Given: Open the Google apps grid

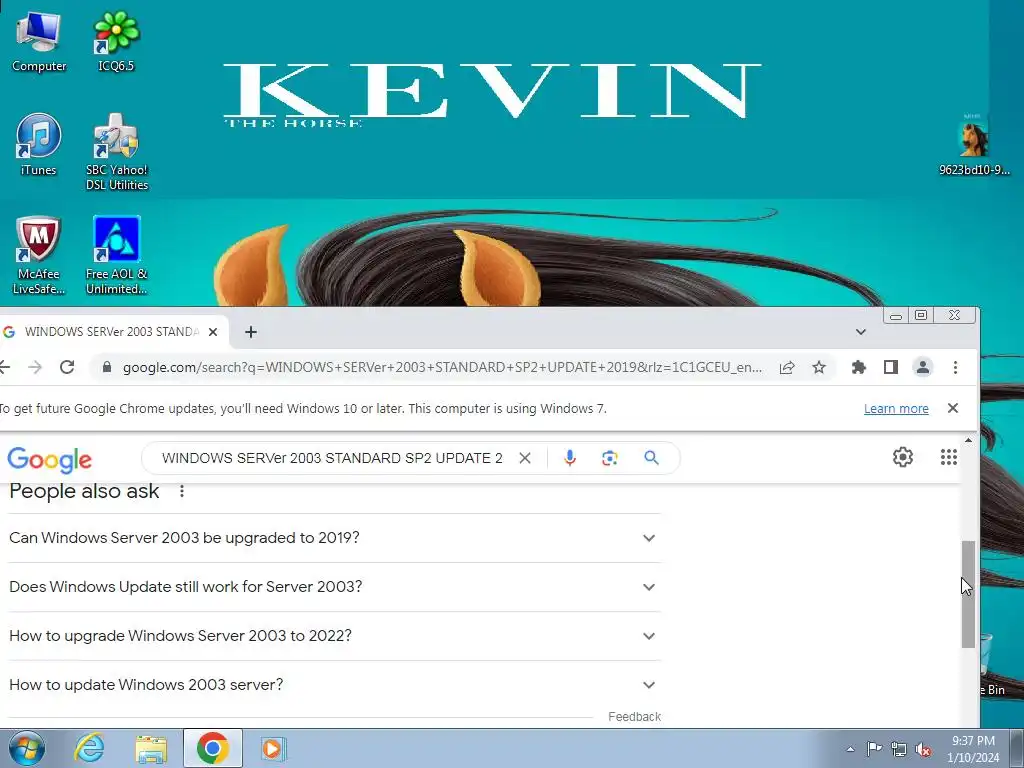Looking at the screenshot, I should pyautogui.click(x=948, y=457).
